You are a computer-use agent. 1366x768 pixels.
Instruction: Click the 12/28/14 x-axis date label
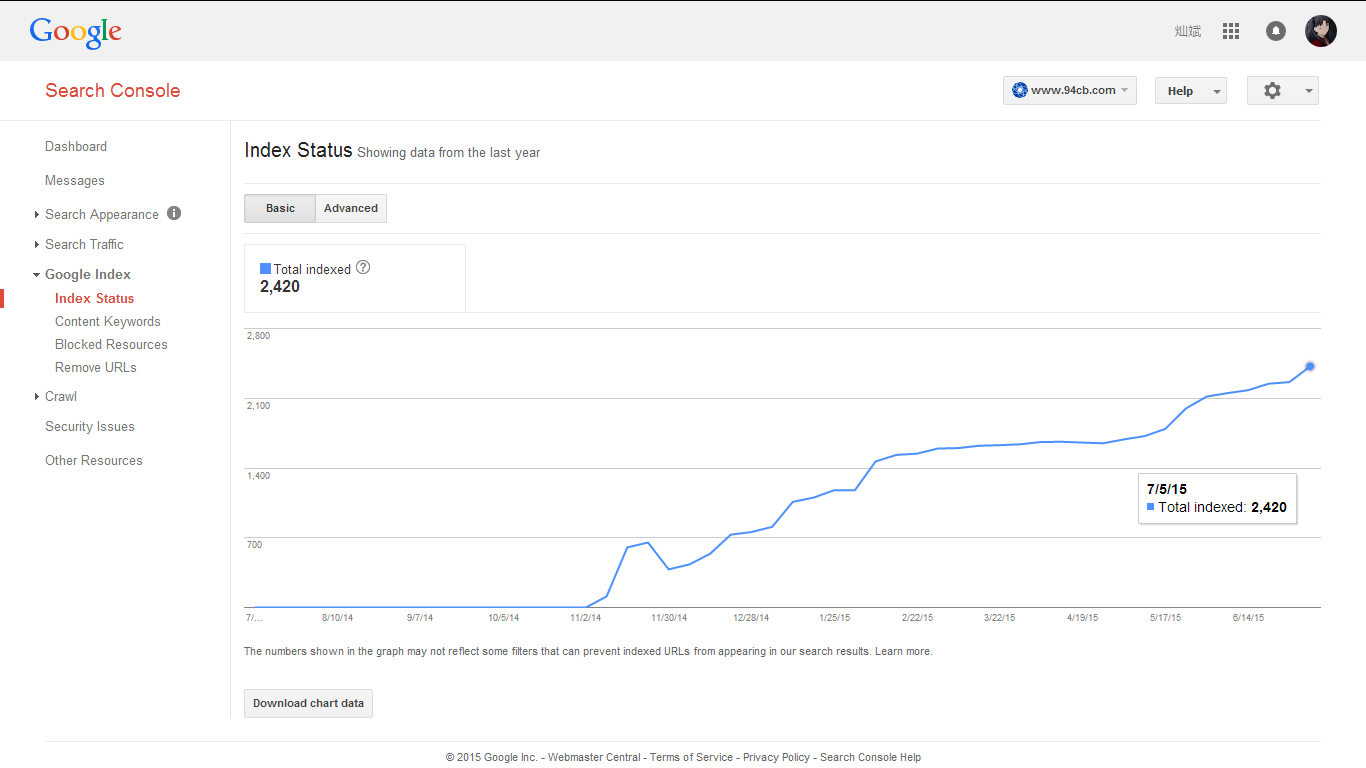(x=751, y=618)
